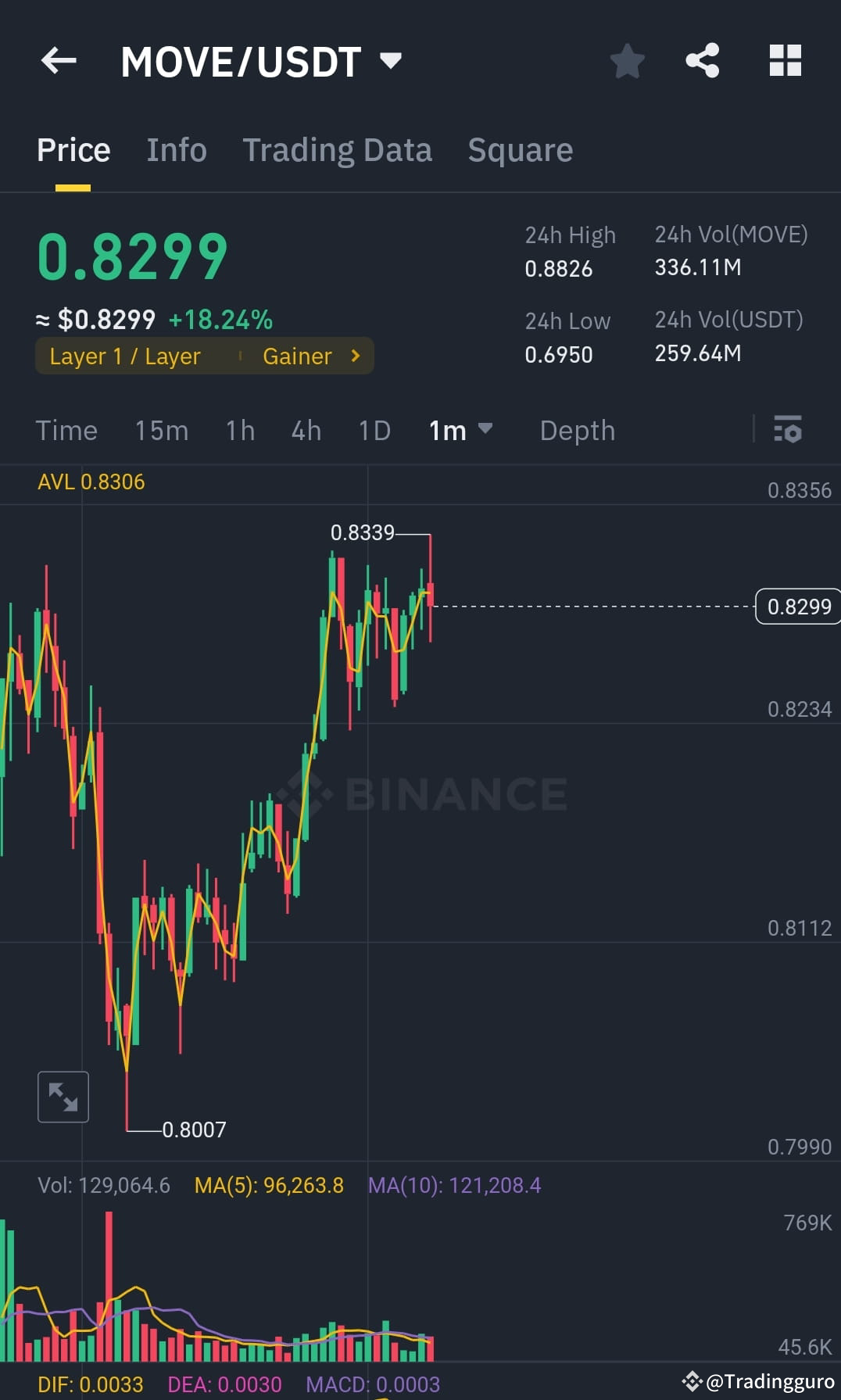Select the MA(5) volume indicator label

tap(270, 1186)
